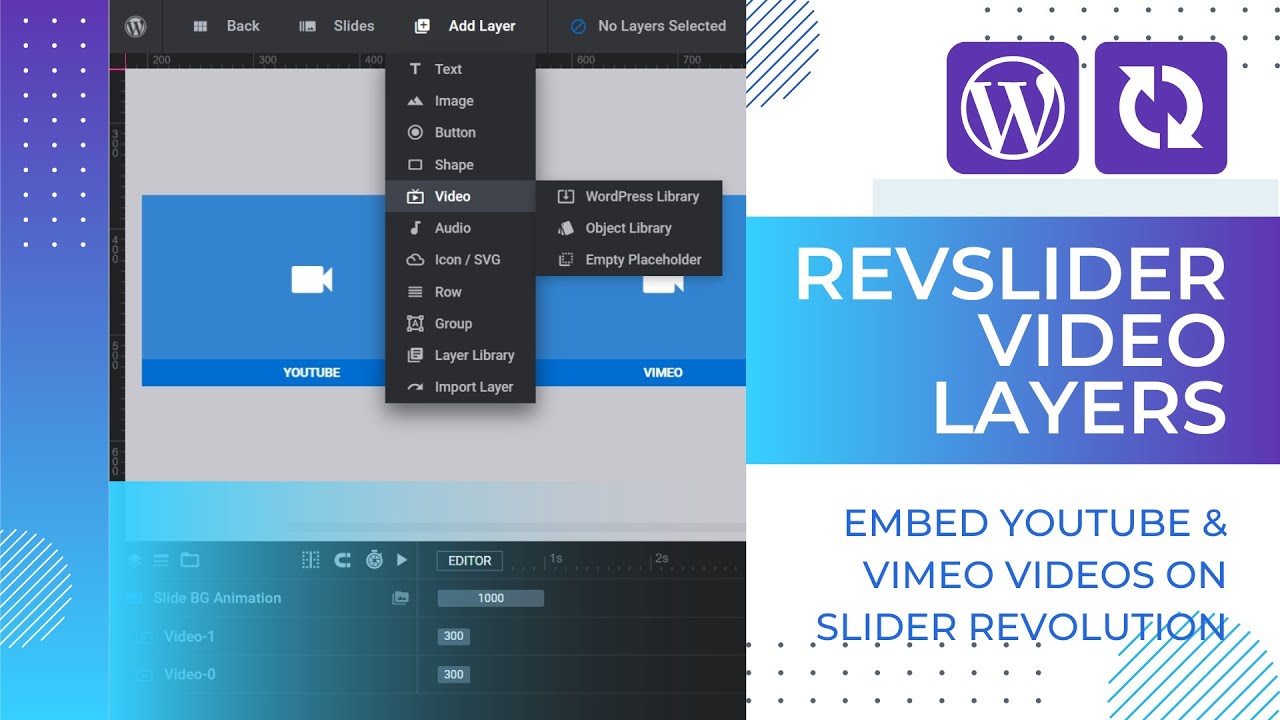
Task: Click the Image layer mountain icon
Action: (x=415, y=101)
